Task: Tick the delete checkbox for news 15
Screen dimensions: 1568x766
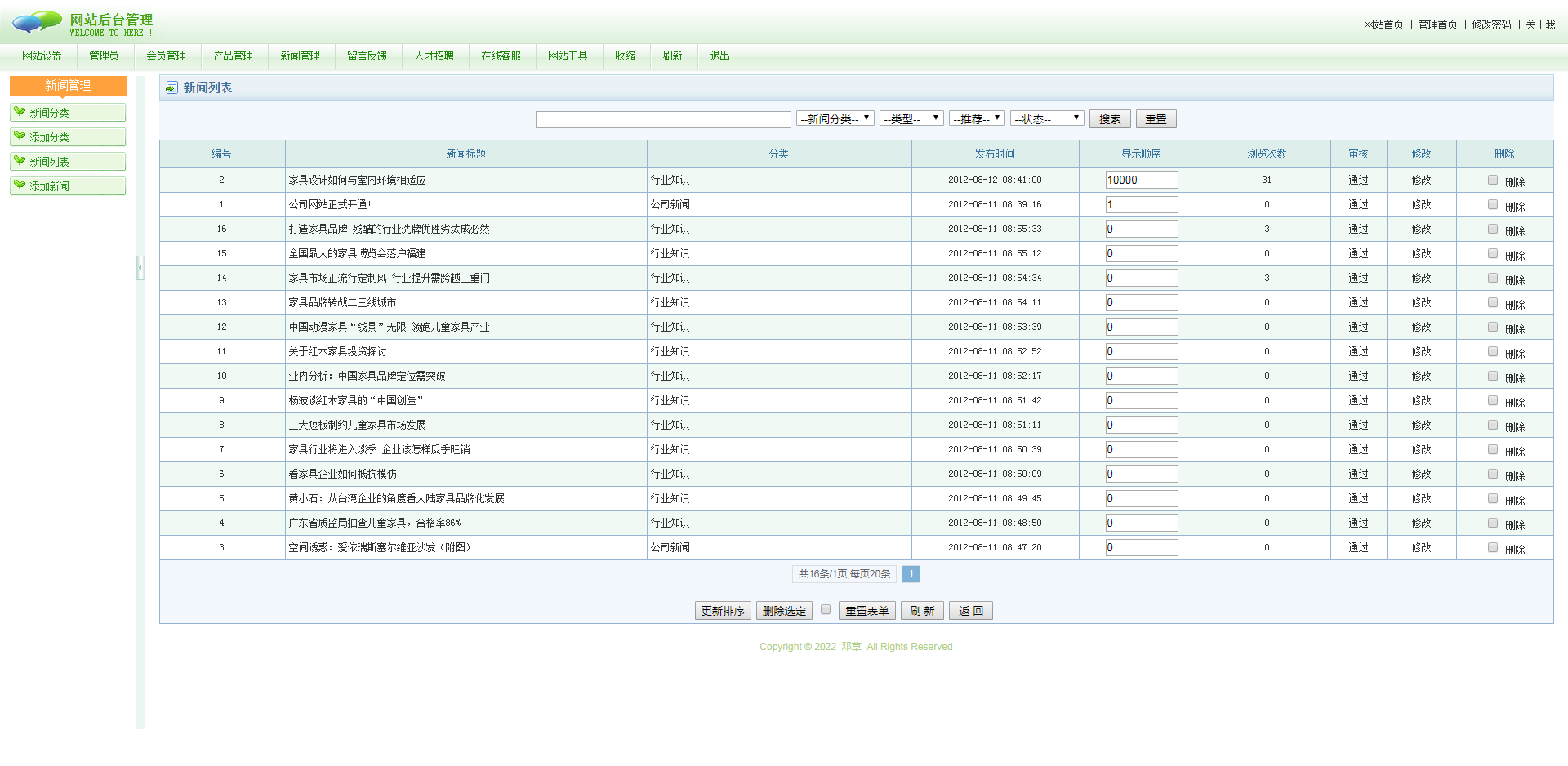Action: click(x=1493, y=253)
